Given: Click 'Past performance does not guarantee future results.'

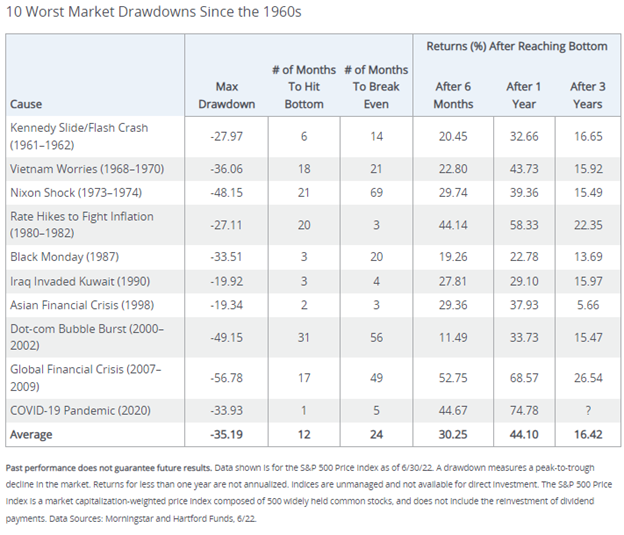Looking at the screenshot, I should [x=109, y=468].
